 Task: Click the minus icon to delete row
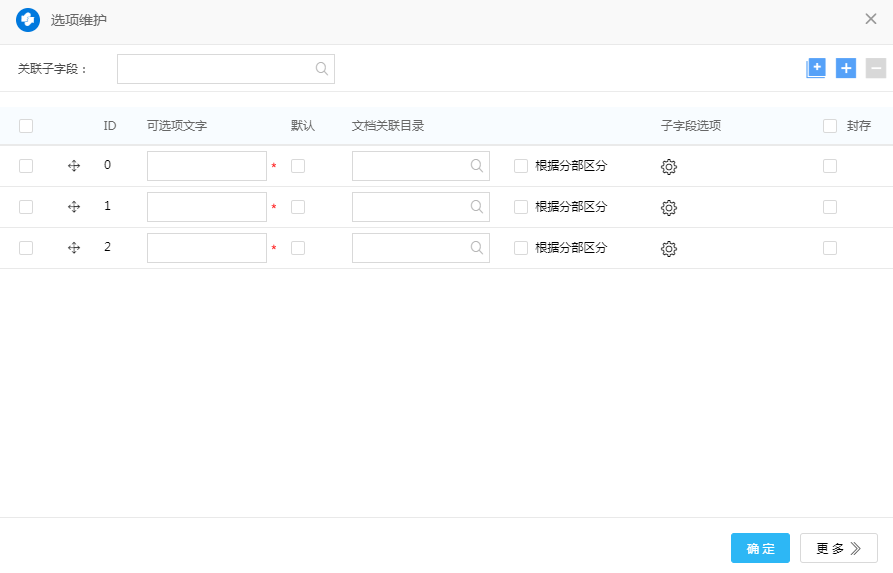click(876, 68)
